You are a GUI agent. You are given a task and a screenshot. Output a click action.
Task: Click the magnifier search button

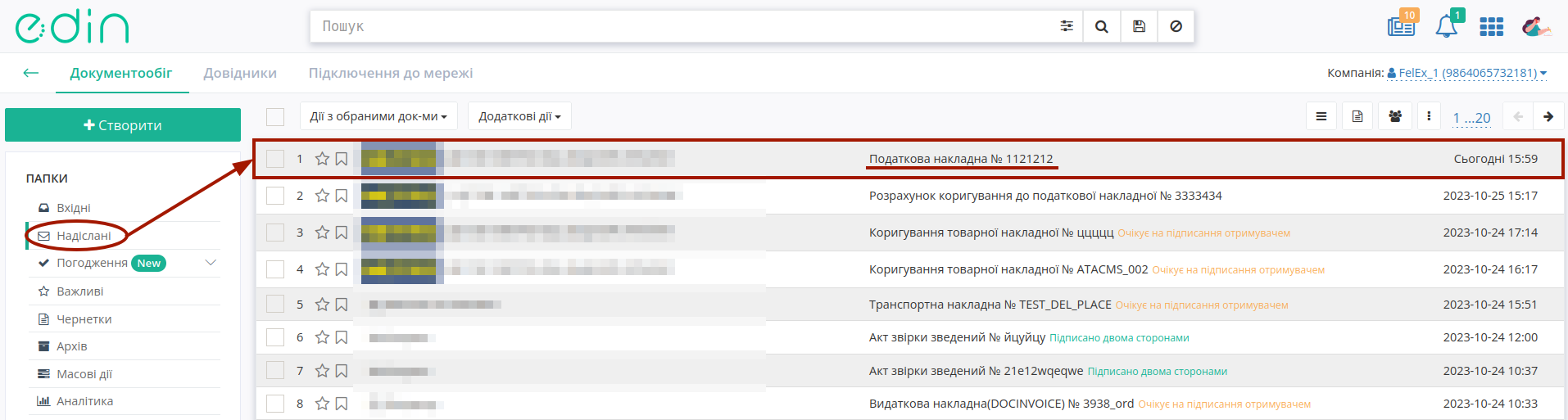tap(1102, 26)
